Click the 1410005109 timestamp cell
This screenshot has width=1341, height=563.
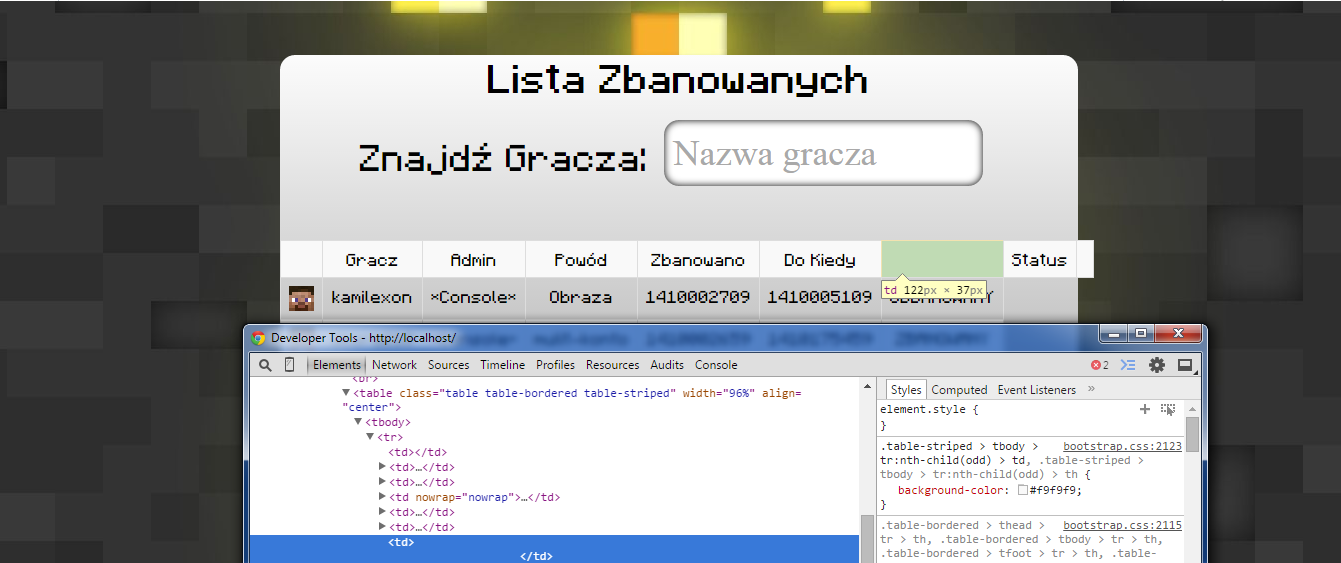click(820, 297)
